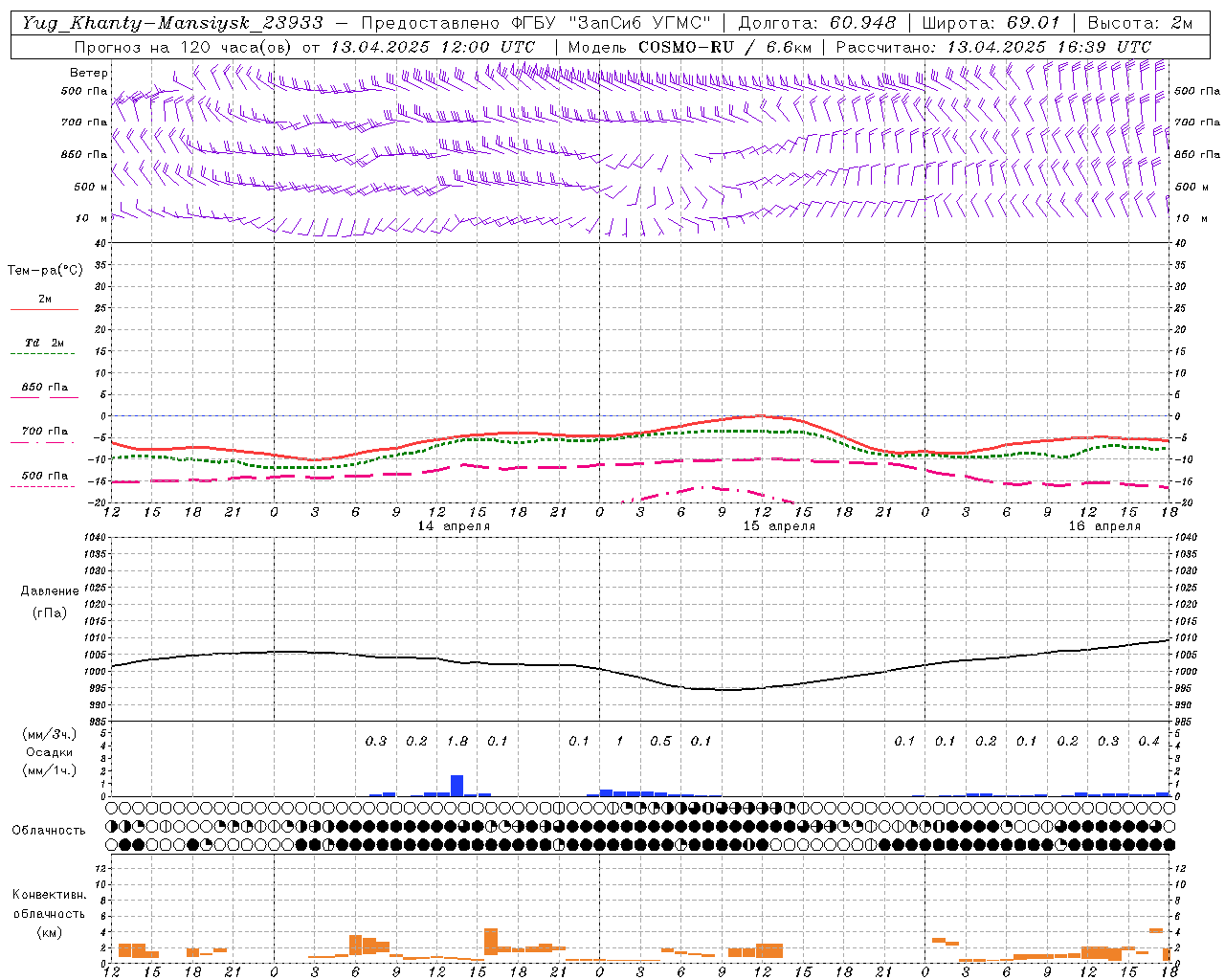The image size is (1225, 980).
Task: Click the 'Высота: 2м' header field
Action: tap(1140, 23)
